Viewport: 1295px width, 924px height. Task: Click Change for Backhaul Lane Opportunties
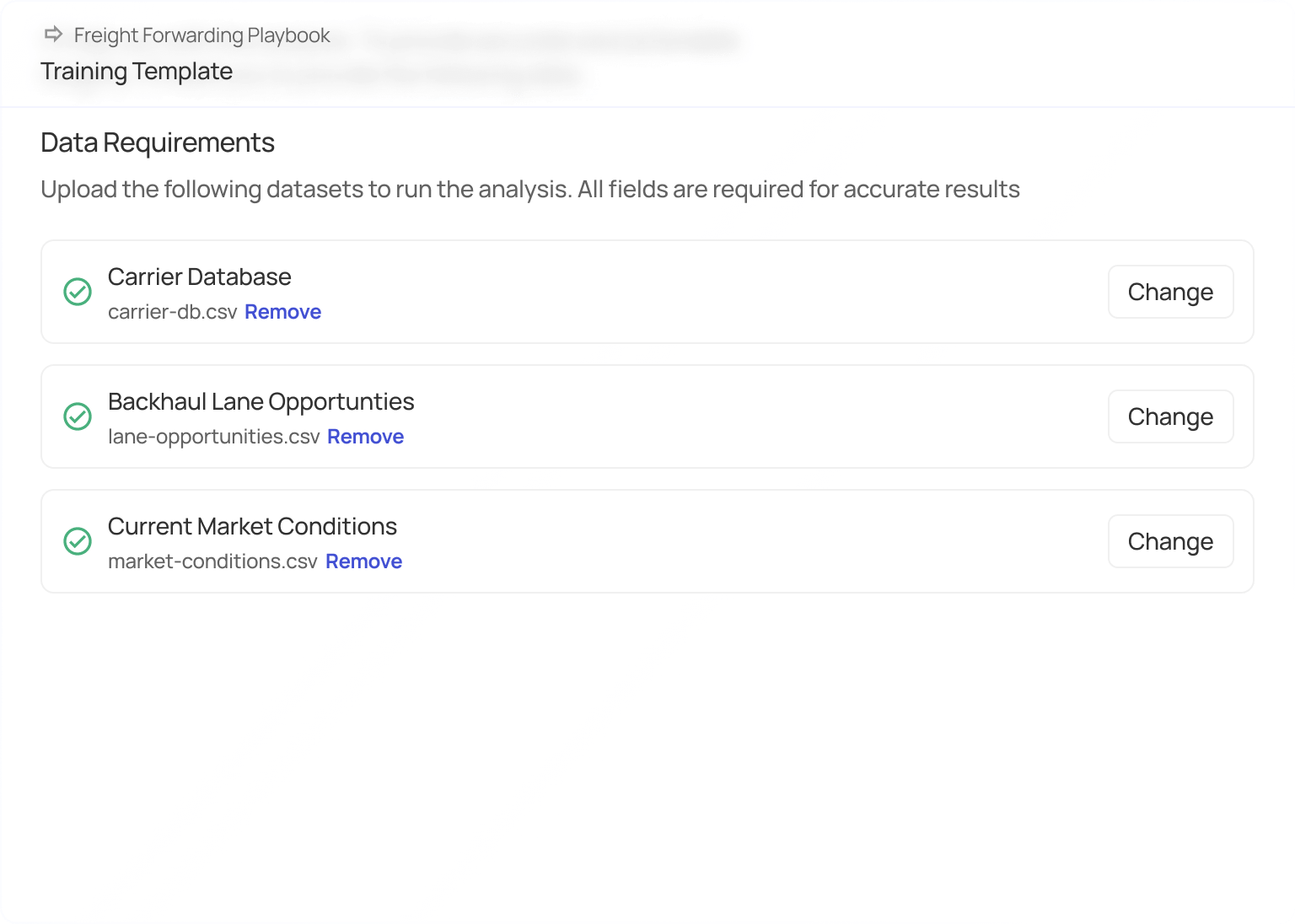(x=1170, y=416)
